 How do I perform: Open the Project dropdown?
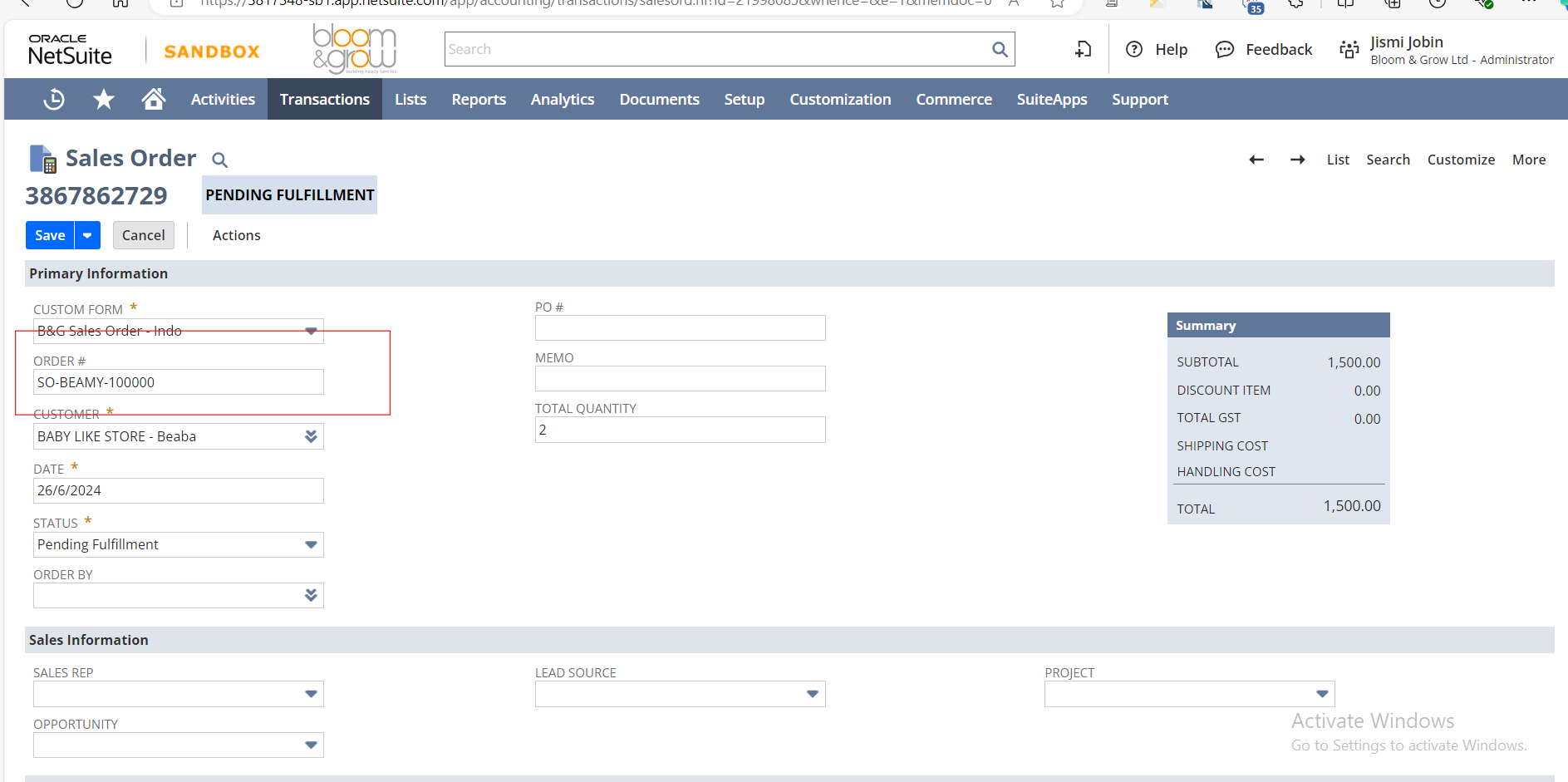pyautogui.click(x=1322, y=694)
